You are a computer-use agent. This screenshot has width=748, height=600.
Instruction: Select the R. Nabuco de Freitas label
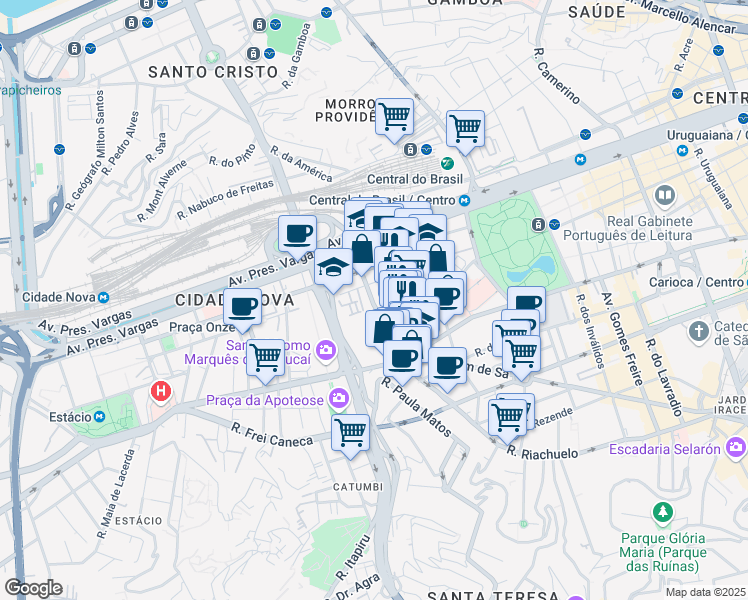coord(225,200)
